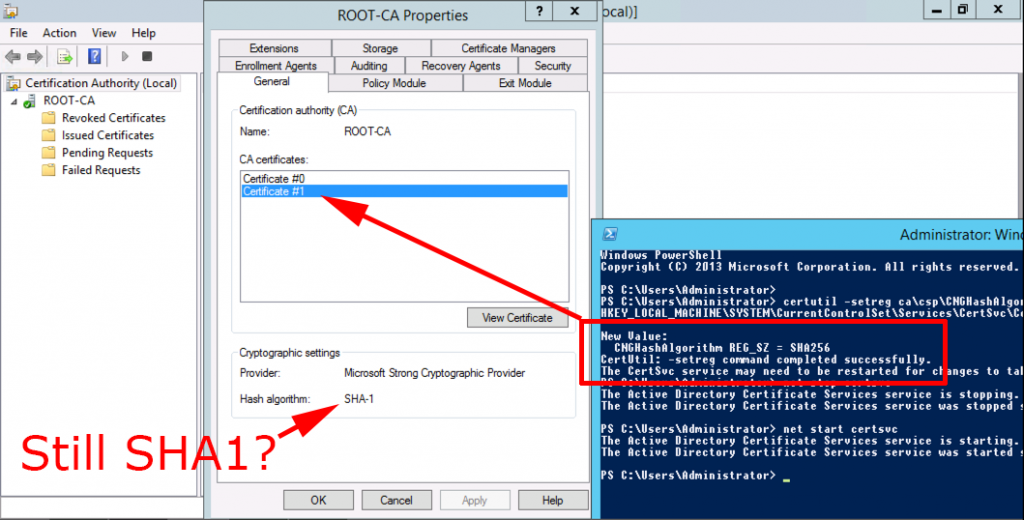Click the Stop Service square icon
The height and width of the screenshot is (520, 1024).
click(x=147, y=57)
